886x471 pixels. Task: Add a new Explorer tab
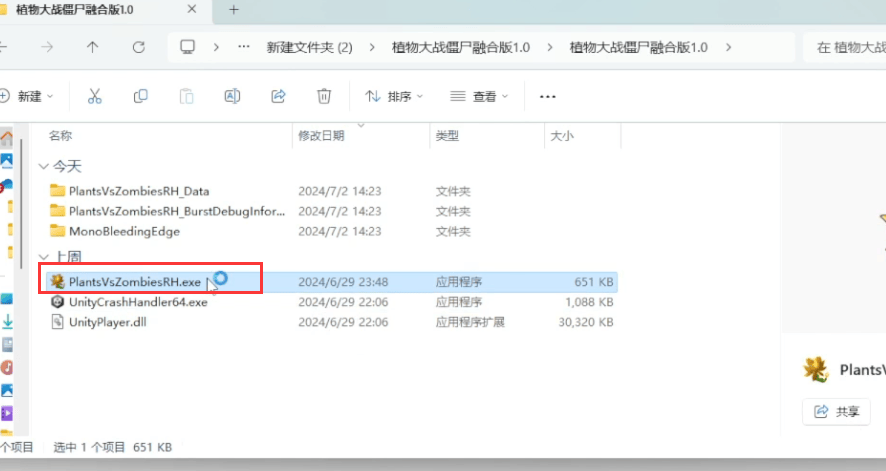point(233,10)
